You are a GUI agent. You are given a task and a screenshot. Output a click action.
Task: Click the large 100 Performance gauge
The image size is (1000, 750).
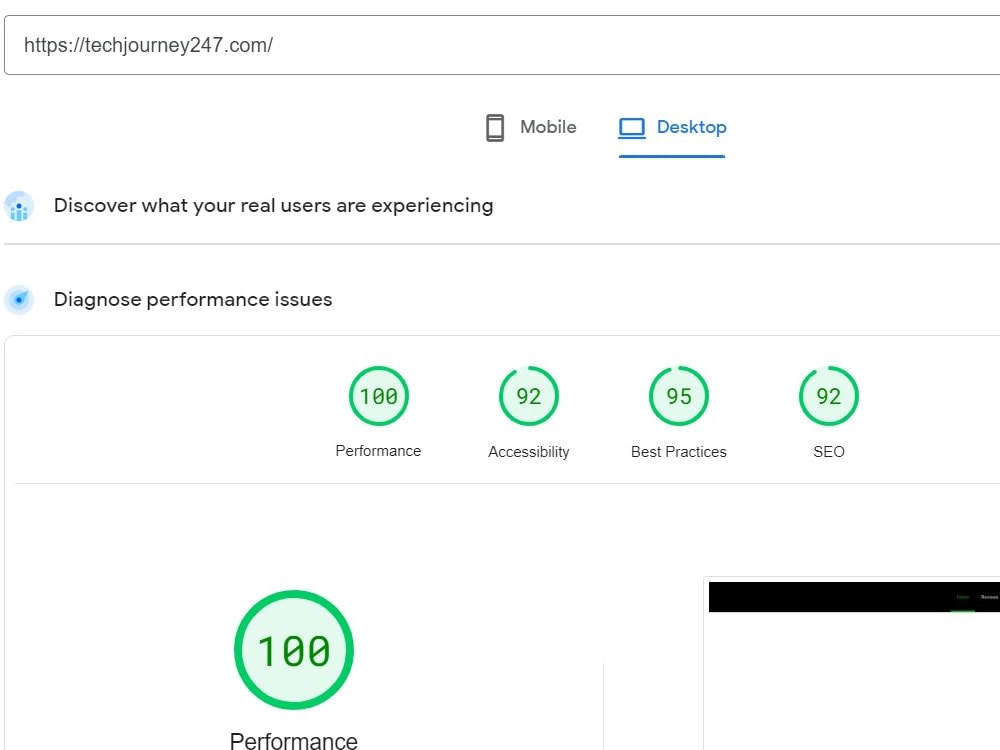coord(293,649)
